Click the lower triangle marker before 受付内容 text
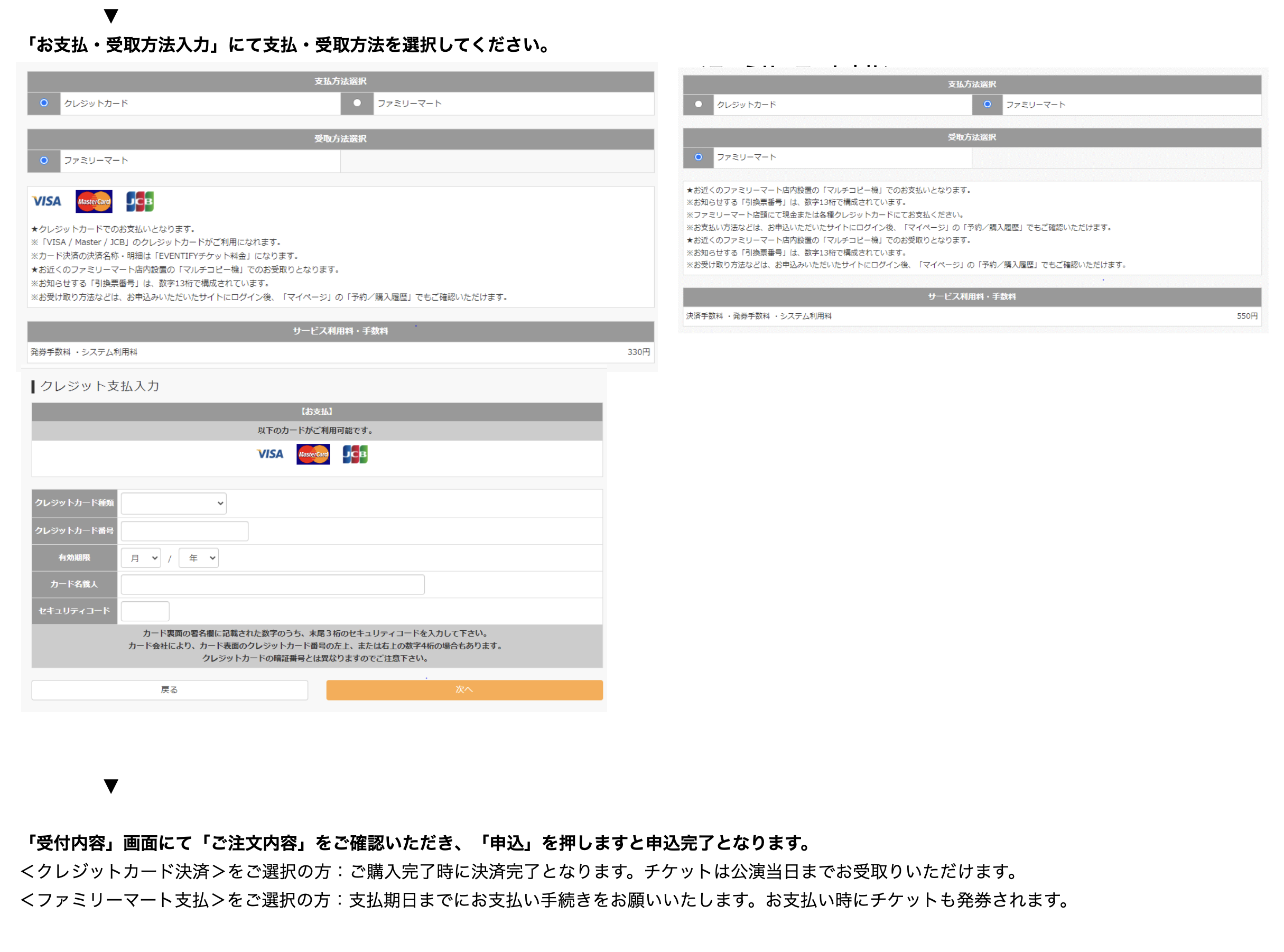 [110, 785]
